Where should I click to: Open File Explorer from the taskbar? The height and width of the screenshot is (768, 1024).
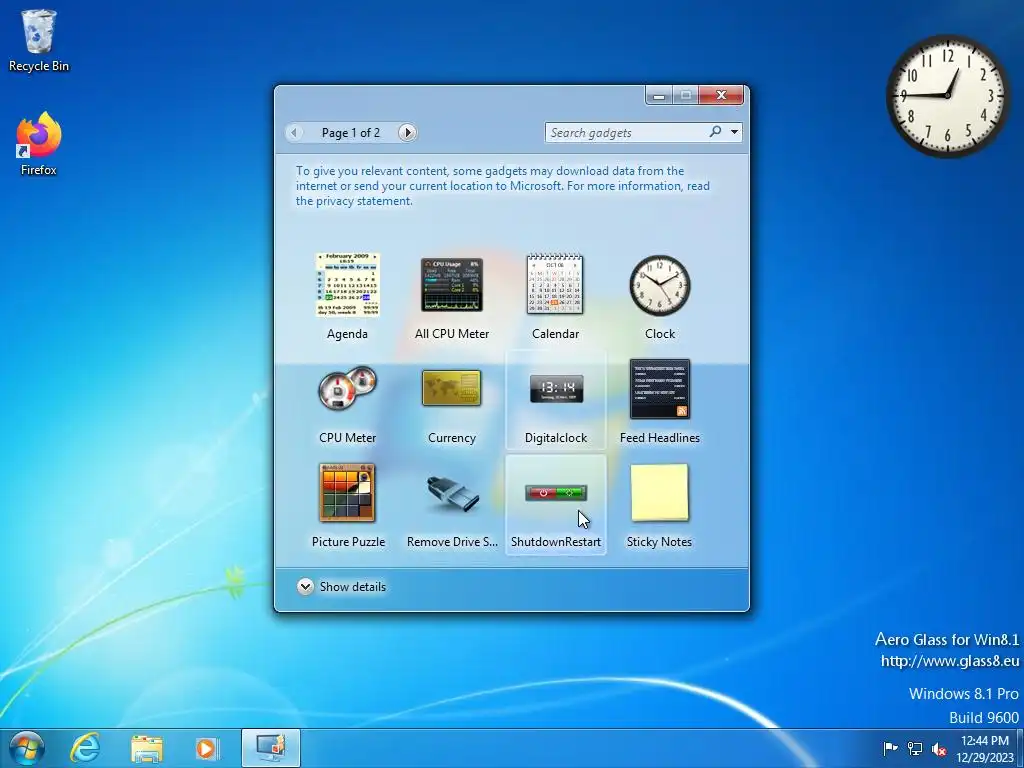click(146, 748)
